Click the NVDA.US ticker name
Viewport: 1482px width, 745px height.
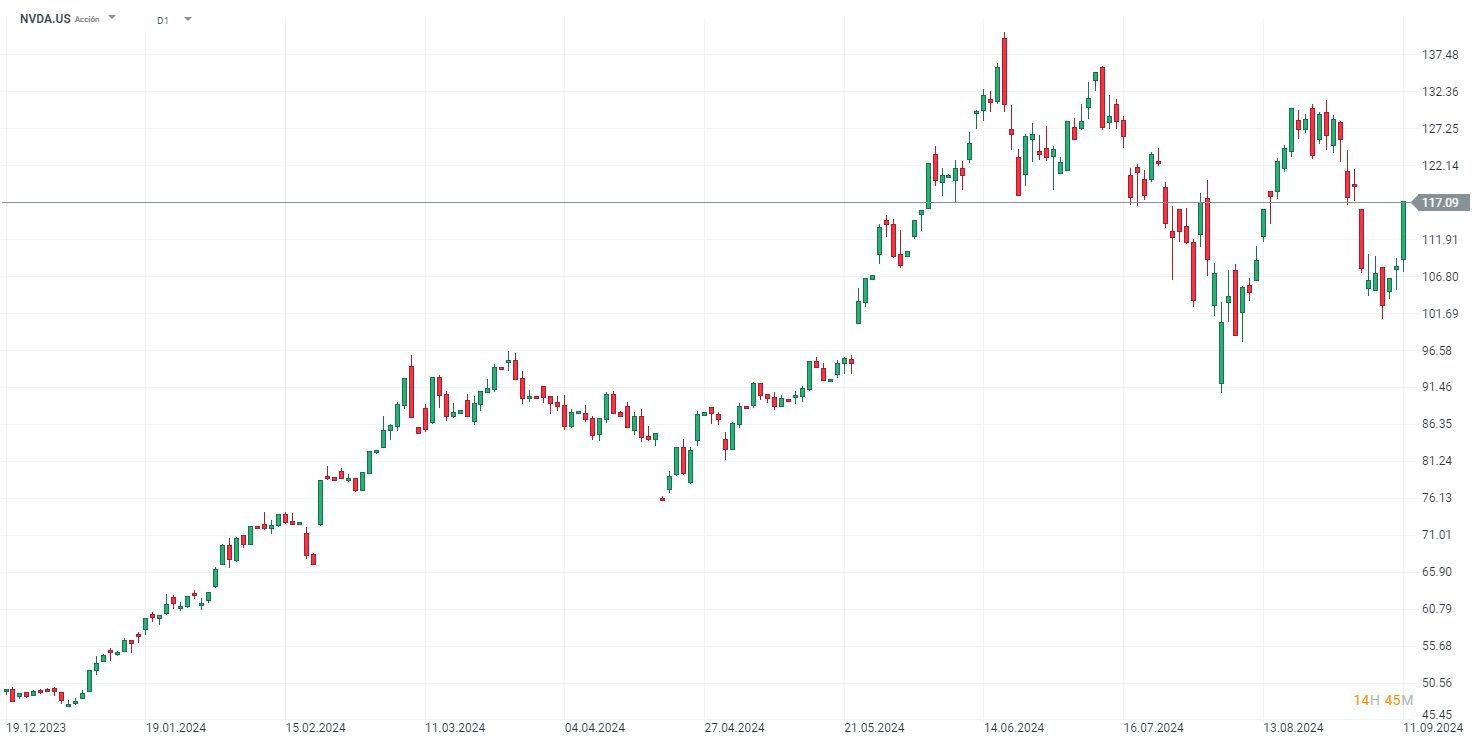[x=45, y=19]
